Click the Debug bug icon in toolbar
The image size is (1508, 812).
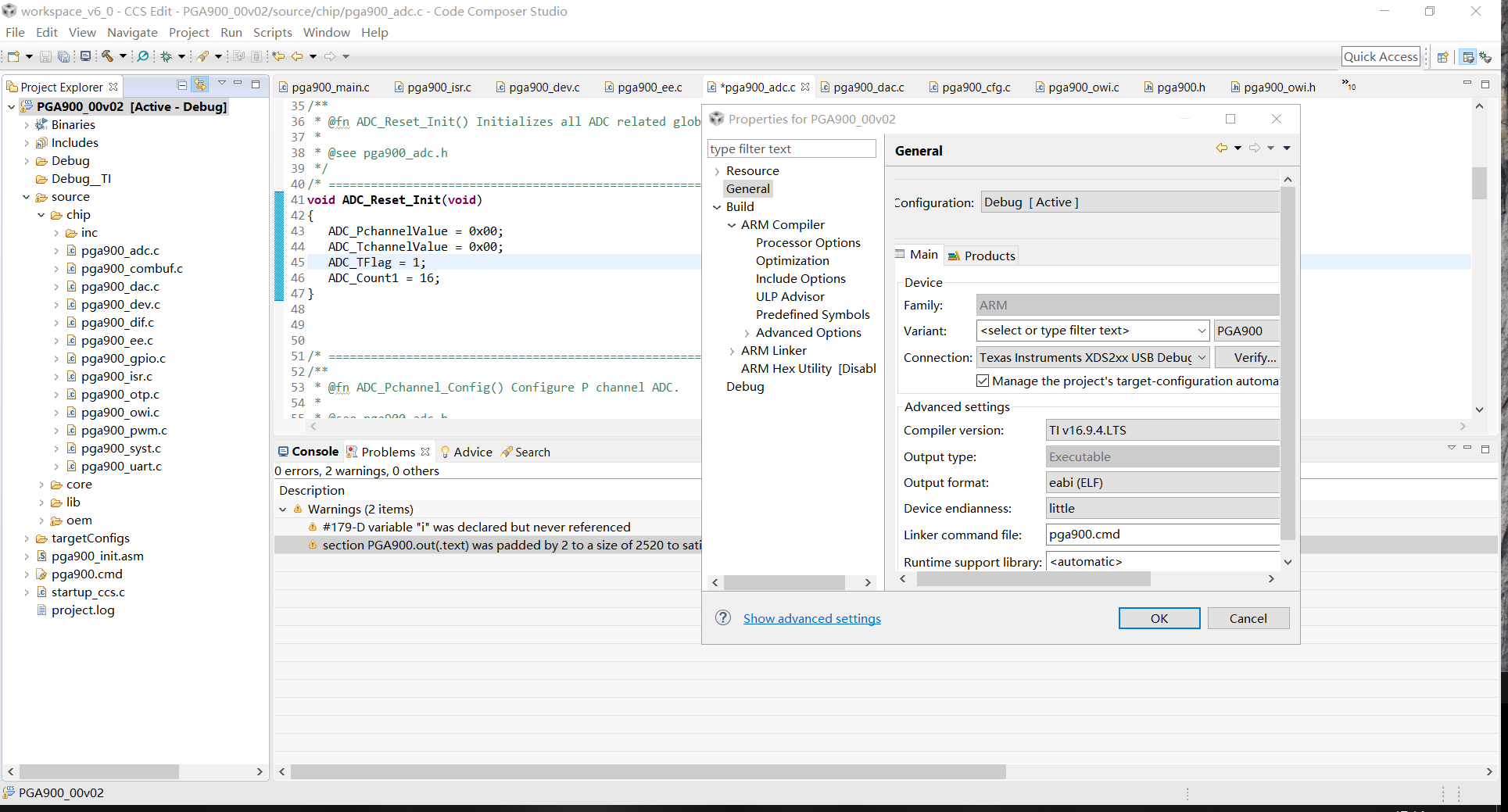[166, 56]
